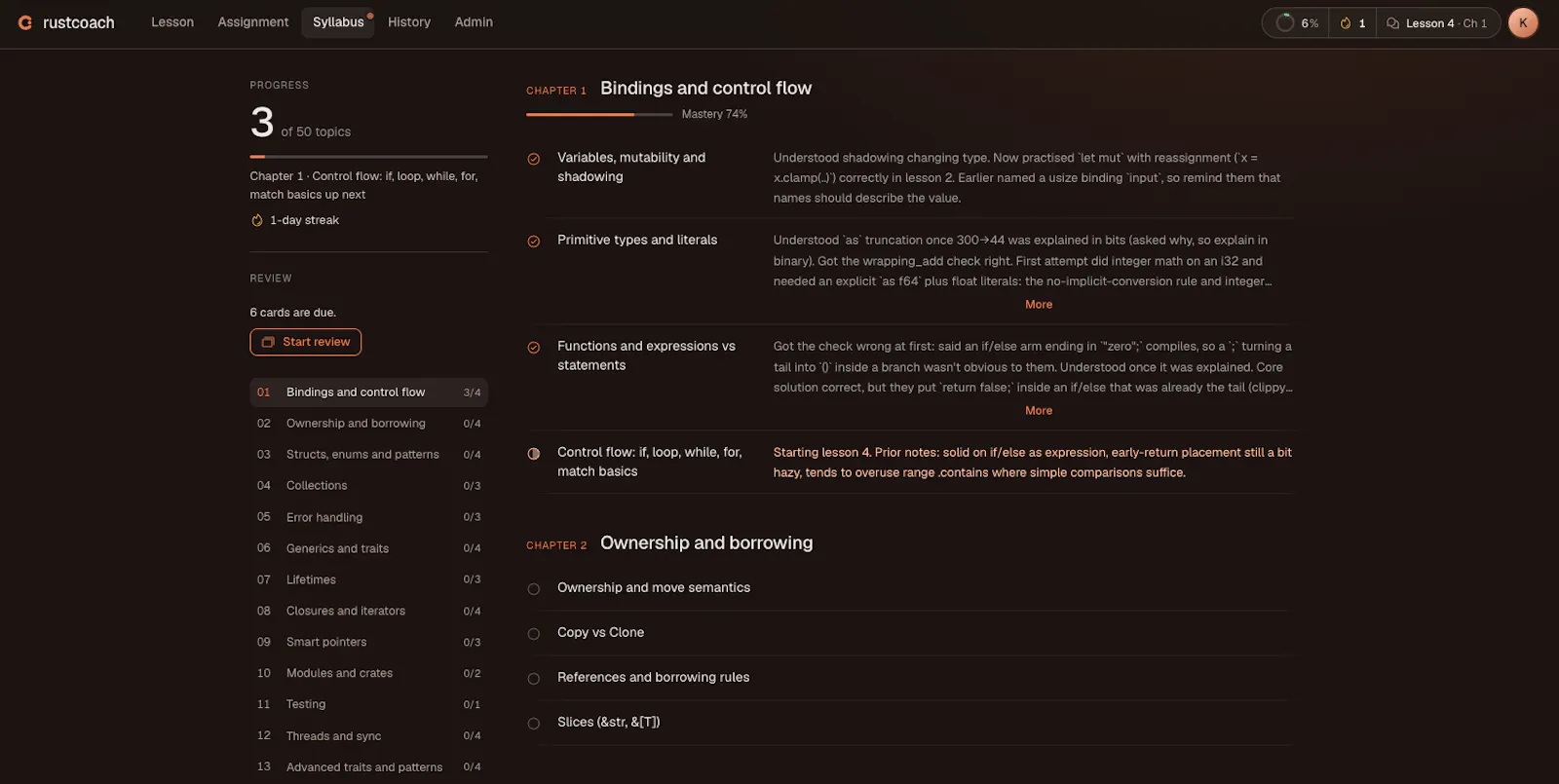Viewport: 1559px width, 784px height.
Task: Open the Assignment tab
Action: point(253,22)
